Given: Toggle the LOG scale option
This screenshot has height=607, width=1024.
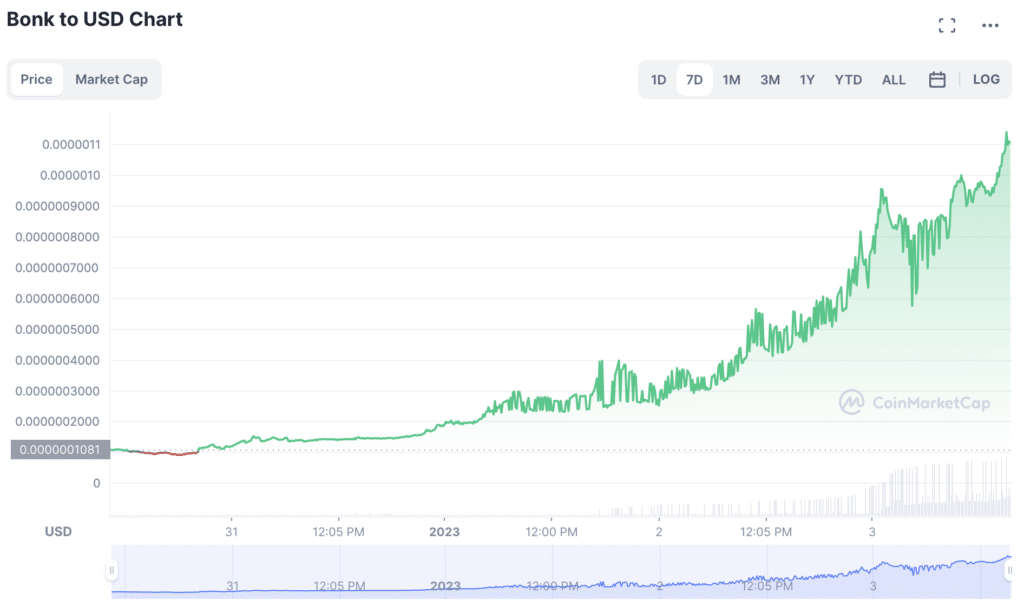Looking at the screenshot, I should coord(986,79).
